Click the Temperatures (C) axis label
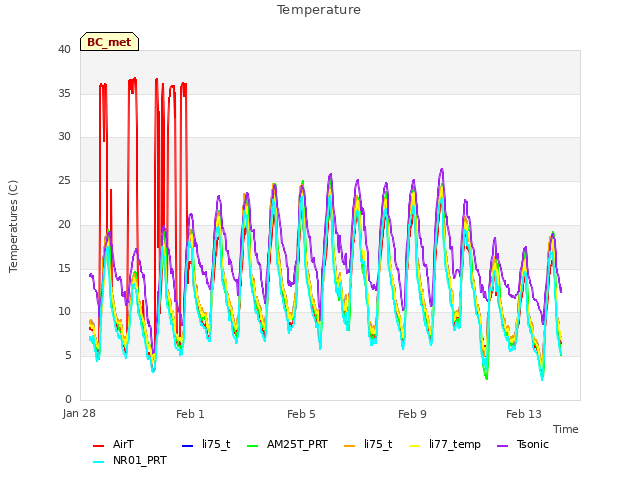Image resolution: width=640 pixels, height=480 pixels. pos(13,226)
